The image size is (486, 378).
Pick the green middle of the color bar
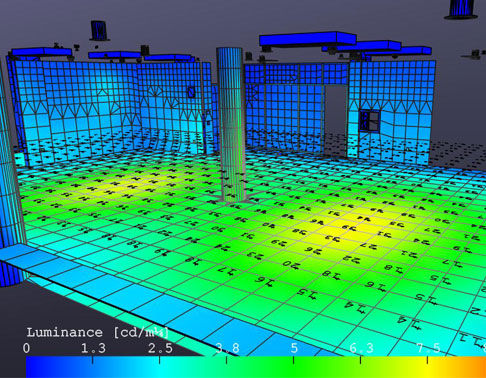pyautogui.click(x=293, y=367)
